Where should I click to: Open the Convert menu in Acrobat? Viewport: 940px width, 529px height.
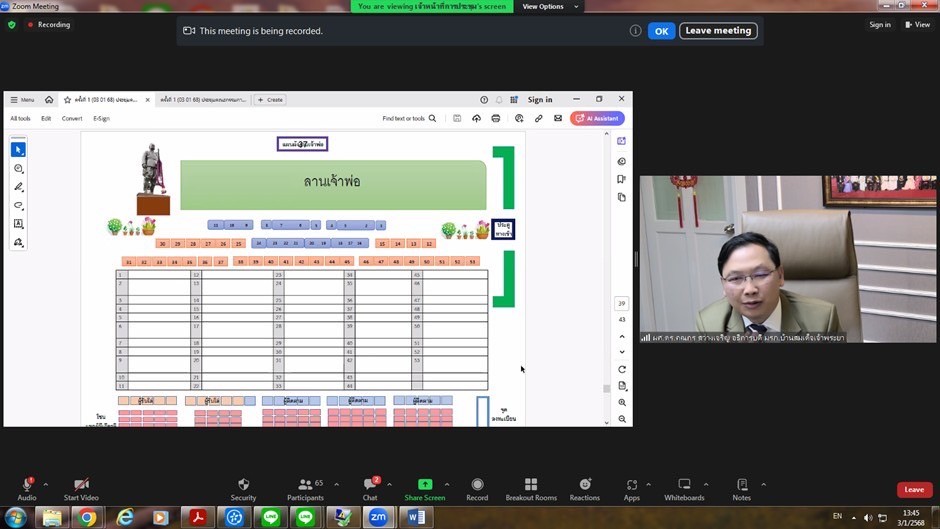[72, 118]
